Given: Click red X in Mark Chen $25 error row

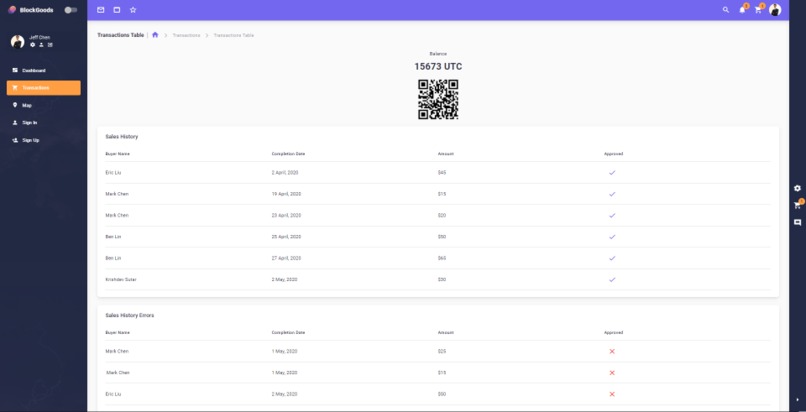Looking at the screenshot, I should 612,351.
